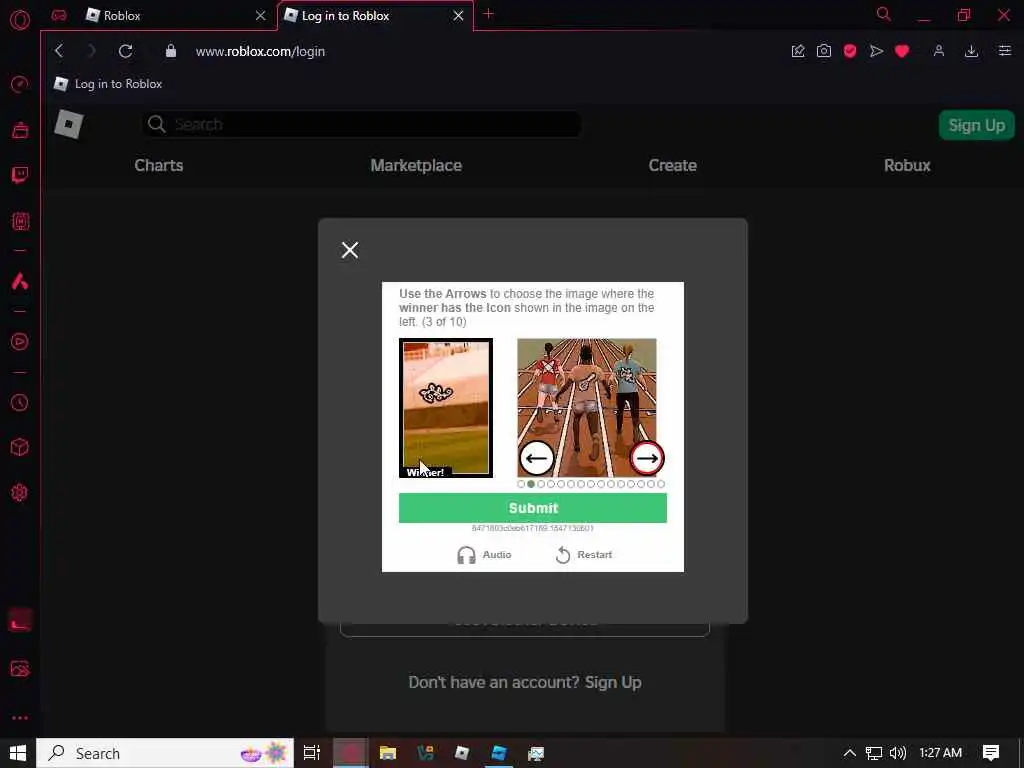This screenshot has width=1024, height=768.
Task: Show previous captcha image with left arrow
Action: point(537,458)
